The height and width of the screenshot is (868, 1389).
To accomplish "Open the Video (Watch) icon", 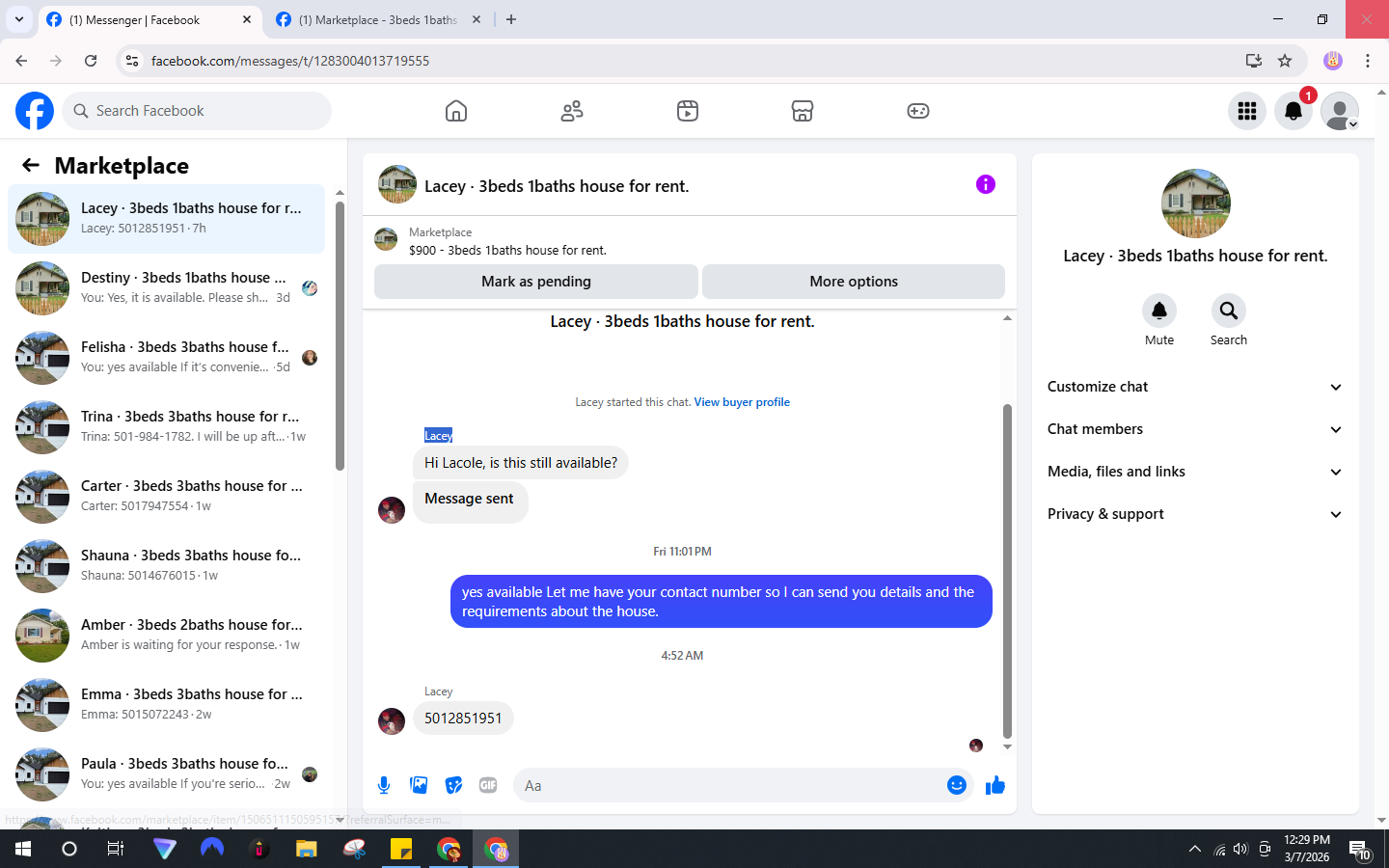I will pos(688,111).
